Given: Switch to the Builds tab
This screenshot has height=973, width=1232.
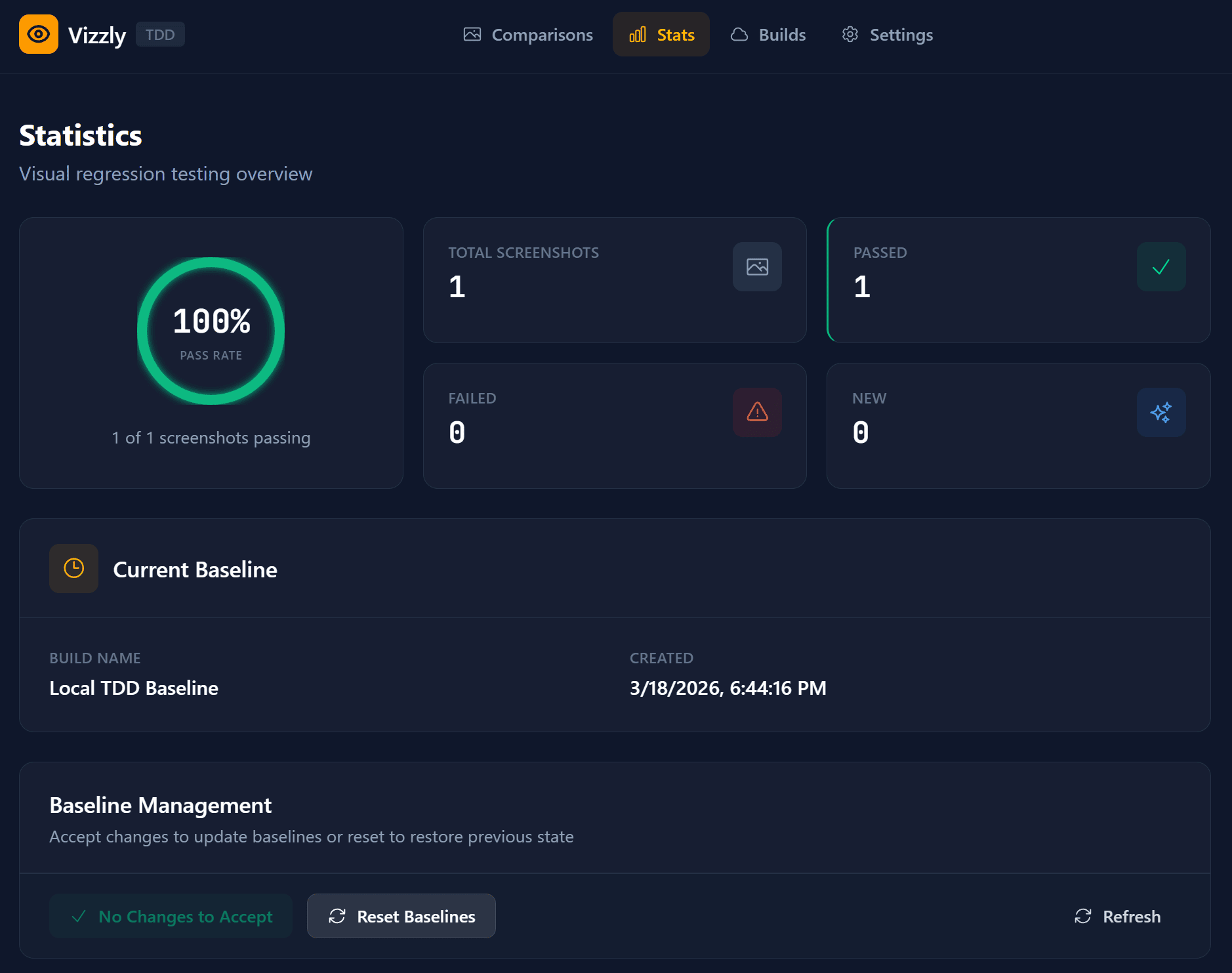Looking at the screenshot, I should point(768,35).
